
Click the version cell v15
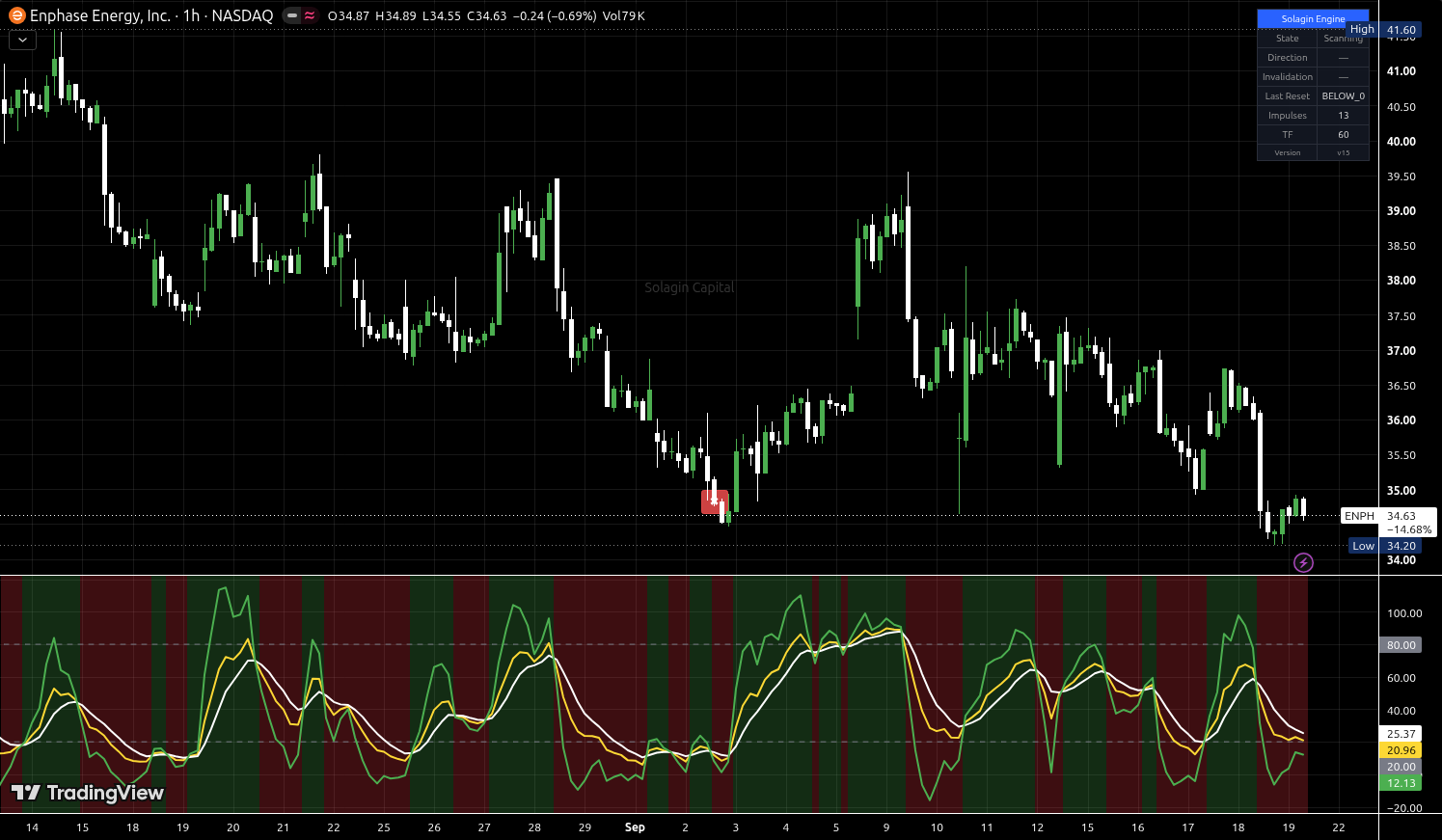[1343, 152]
